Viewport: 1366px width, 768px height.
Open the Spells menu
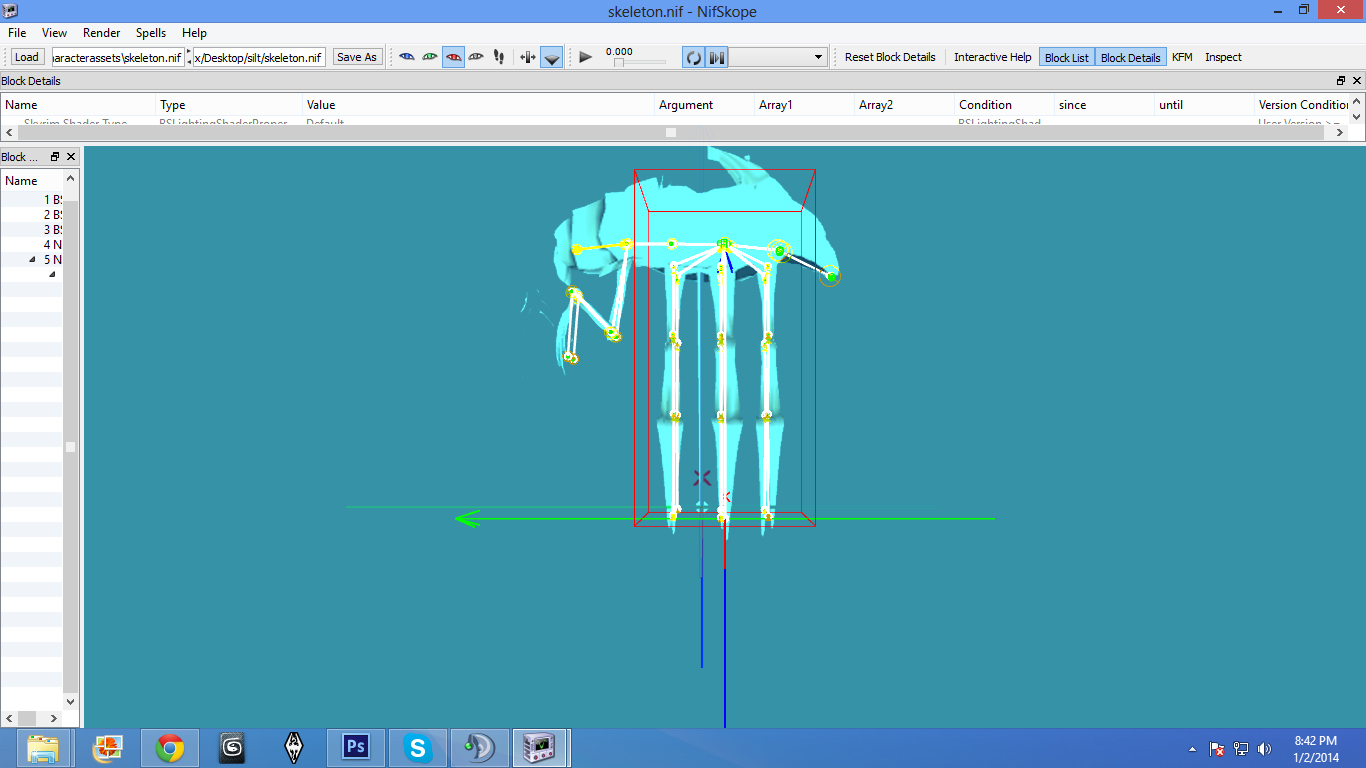pos(151,33)
